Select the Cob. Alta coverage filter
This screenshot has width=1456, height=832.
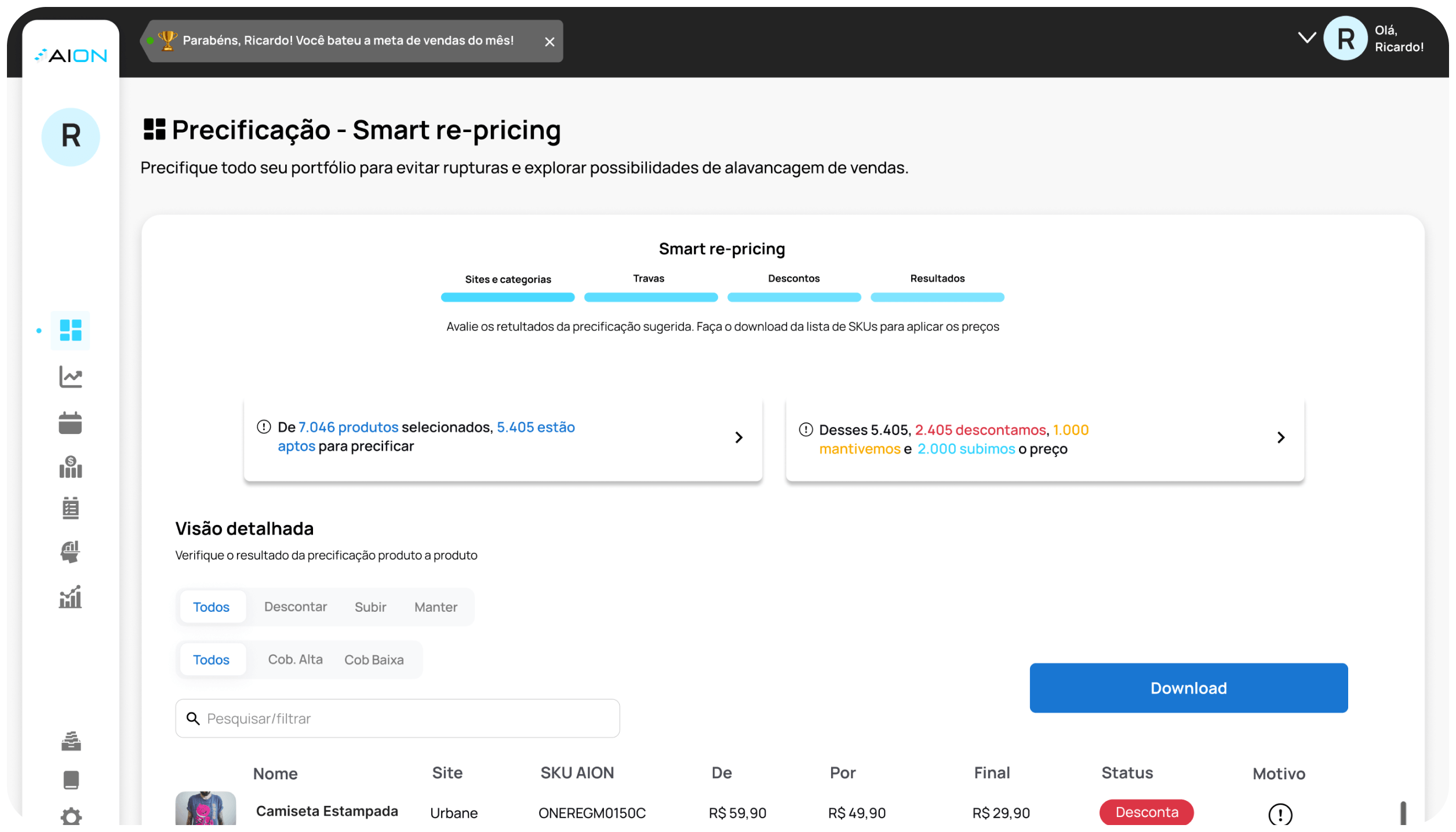pyautogui.click(x=295, y=659)
